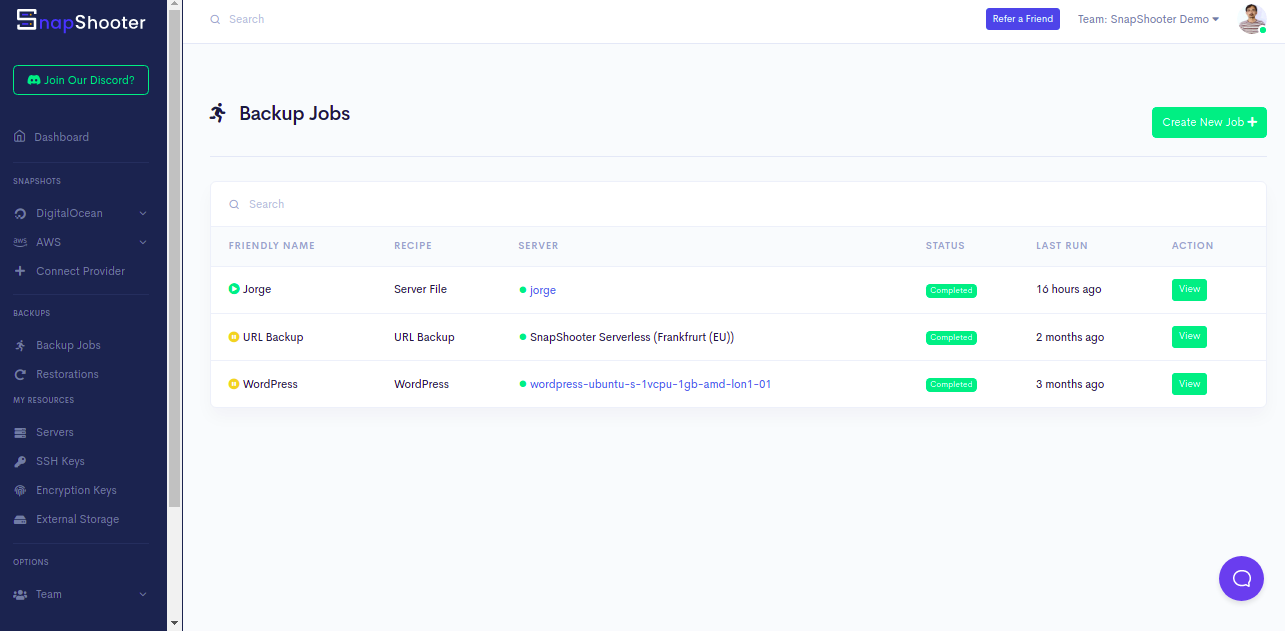Click Create New Job button

[1209, 122]
